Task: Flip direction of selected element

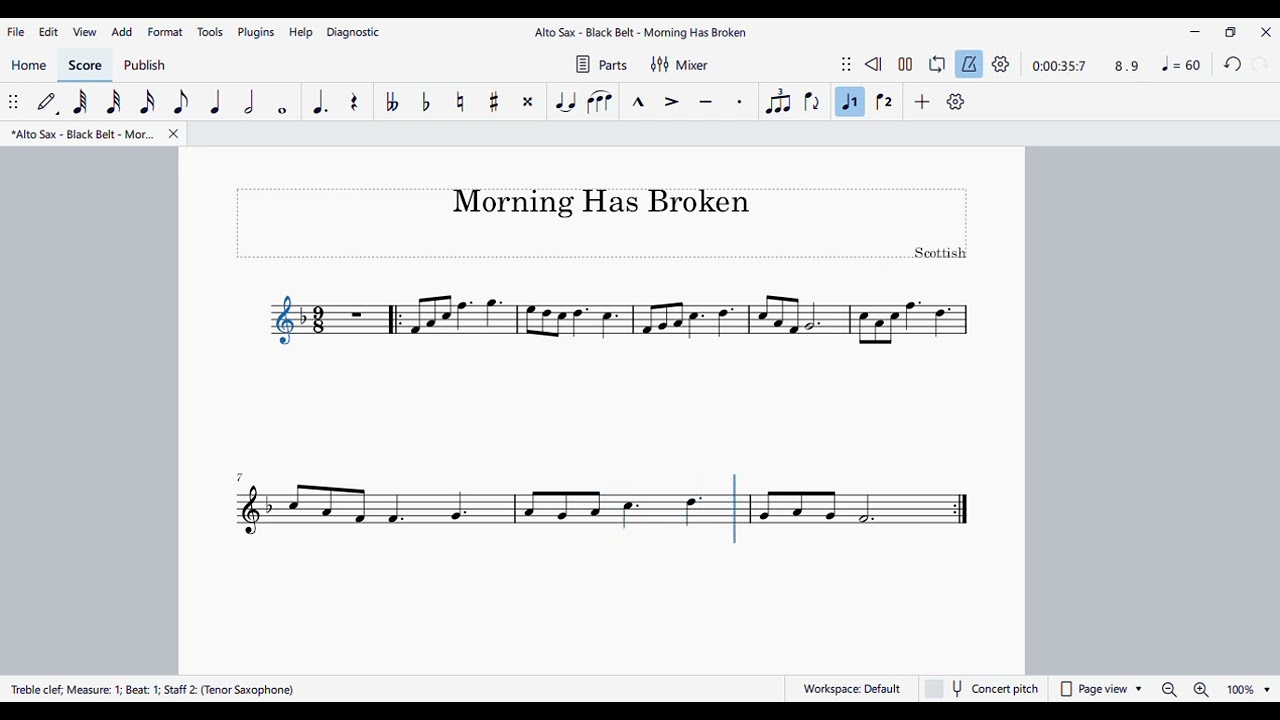Action: click(812, 102)
